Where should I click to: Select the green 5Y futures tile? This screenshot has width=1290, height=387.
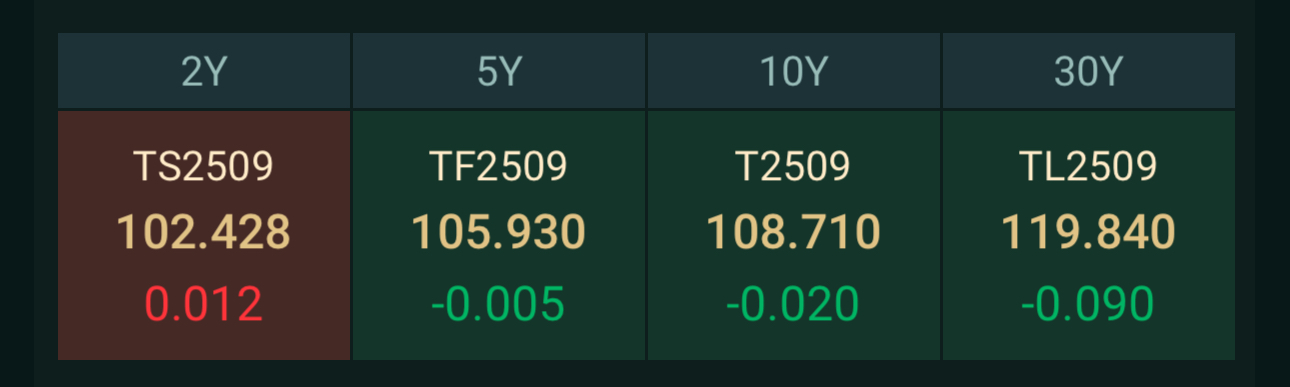(x=499, y=235)
